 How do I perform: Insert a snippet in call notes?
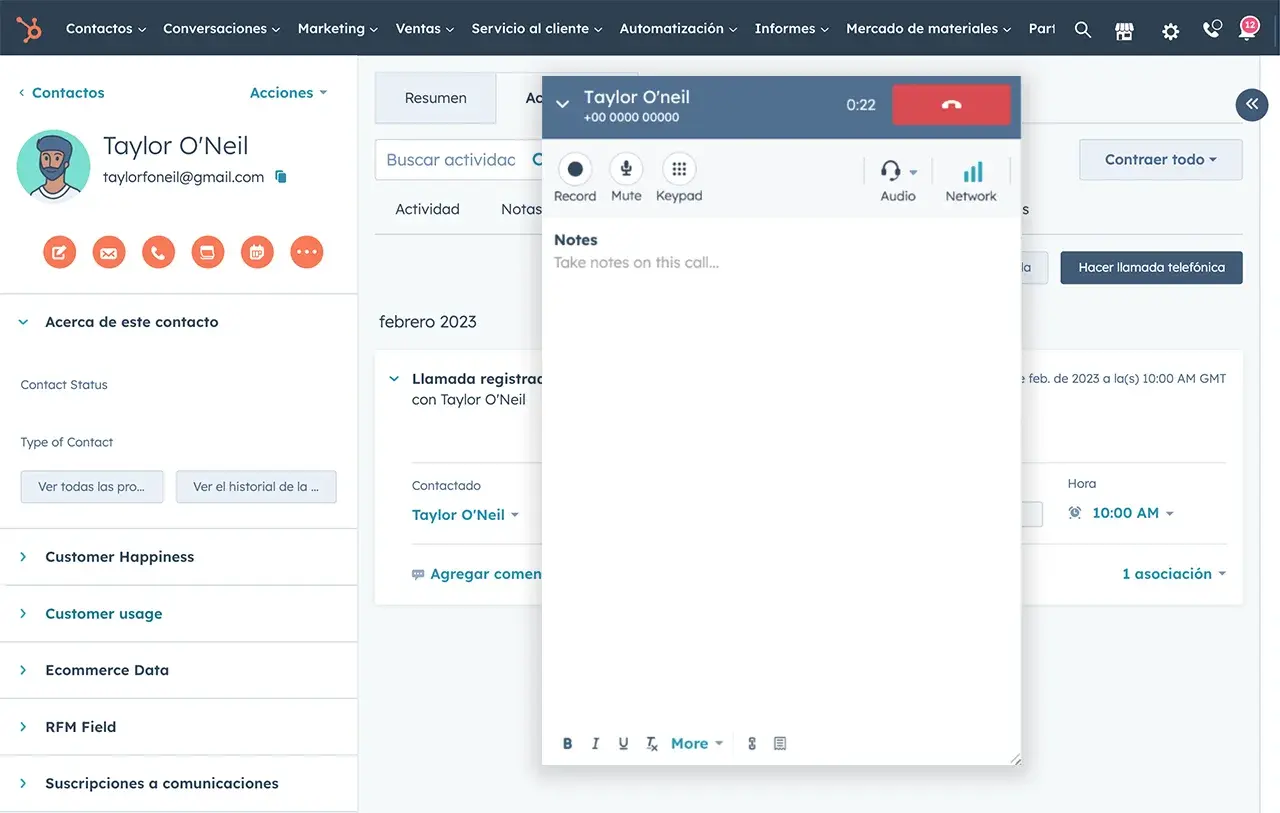(x=780, y=744)
